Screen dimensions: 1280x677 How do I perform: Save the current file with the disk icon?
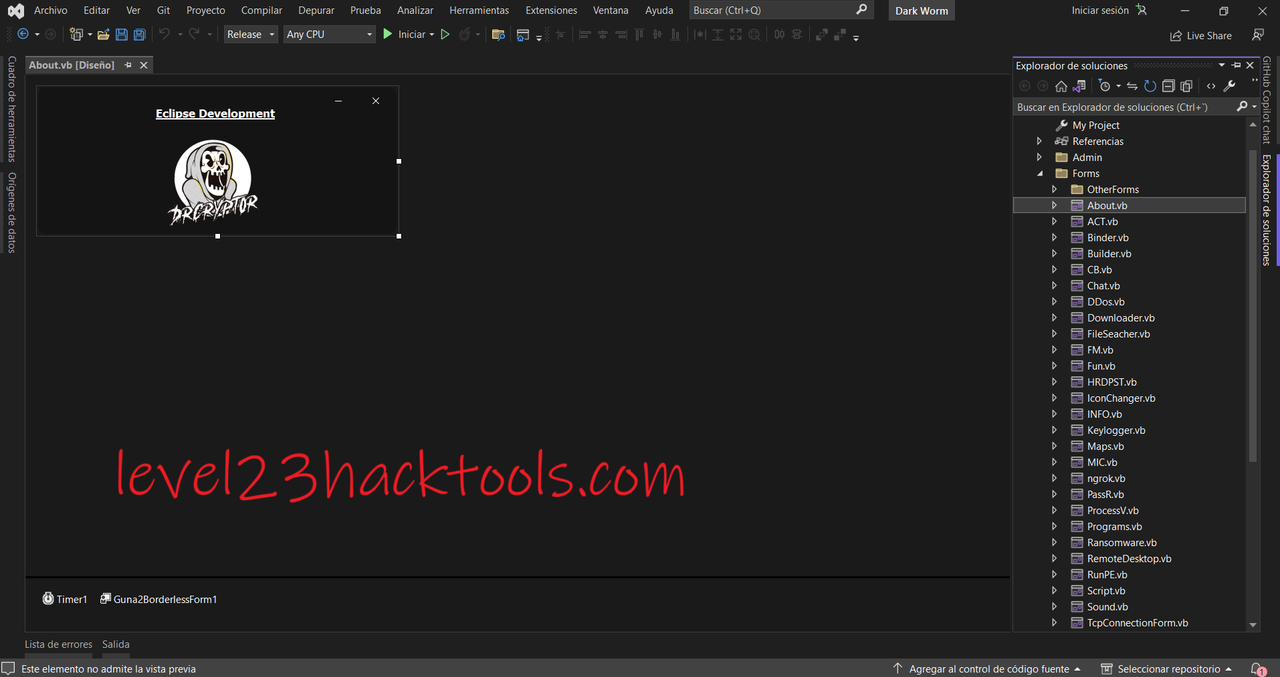(x=121, y=34)
